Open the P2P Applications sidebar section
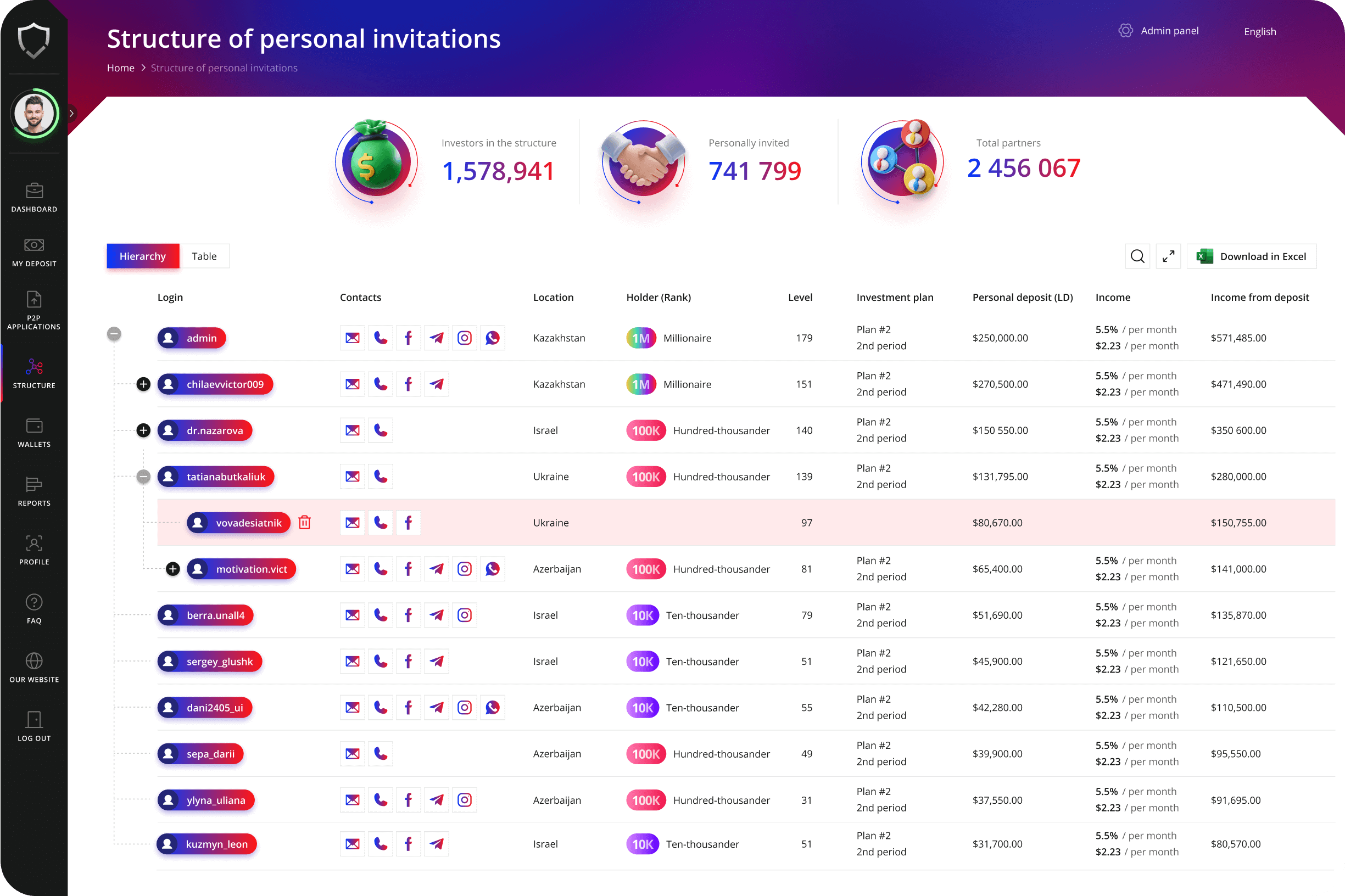The width and height of the screenshot is (1345, 896). pyautogui.click(x=34, y=310)
